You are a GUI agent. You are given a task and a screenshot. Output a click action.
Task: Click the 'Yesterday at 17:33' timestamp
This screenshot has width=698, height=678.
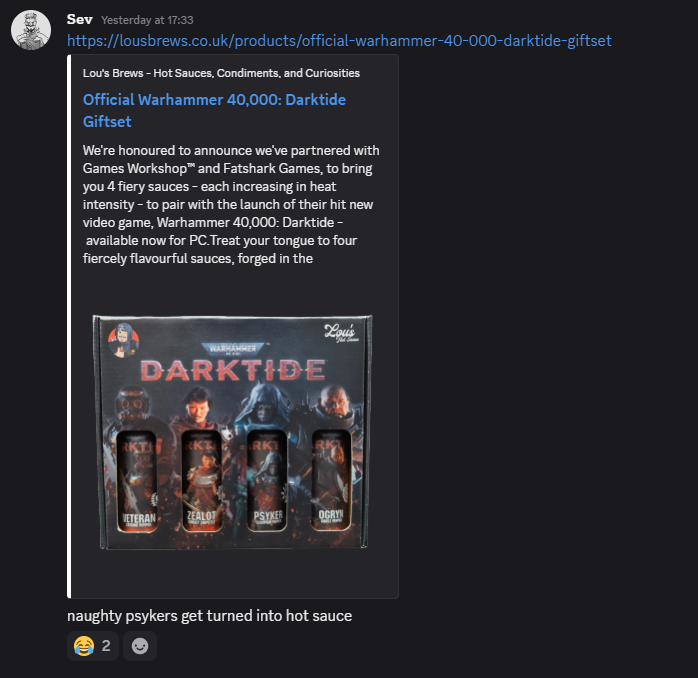[x=147, y=20]
